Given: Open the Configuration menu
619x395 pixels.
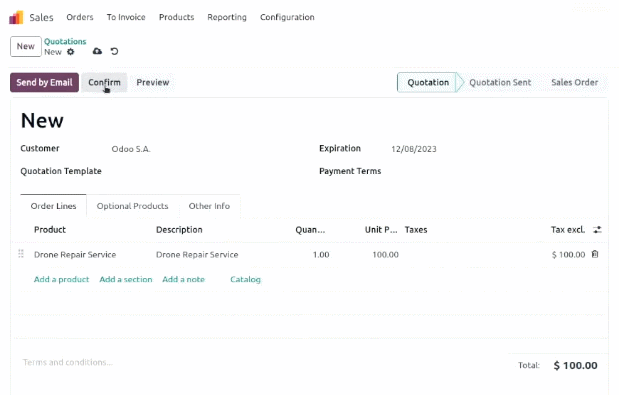Looking at the screenshot, I should (x=287, y=17).
